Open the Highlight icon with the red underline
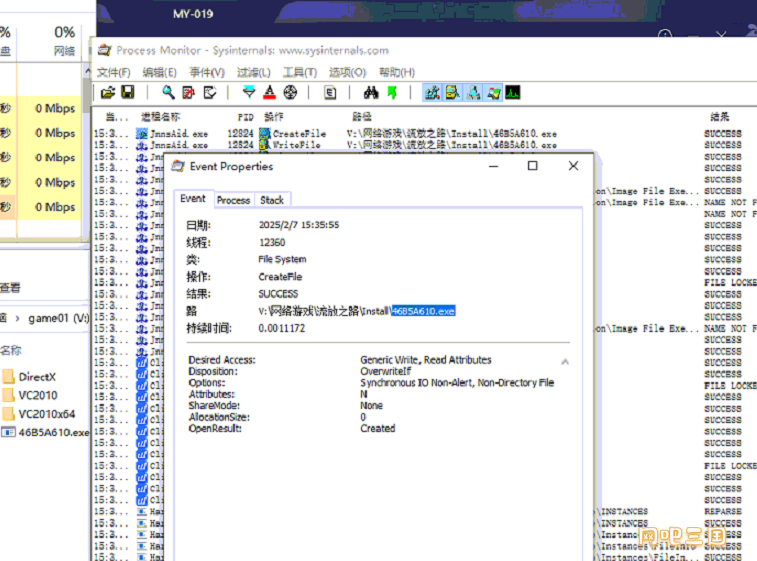This screenshot has width=757, height=561. point(269,92)
